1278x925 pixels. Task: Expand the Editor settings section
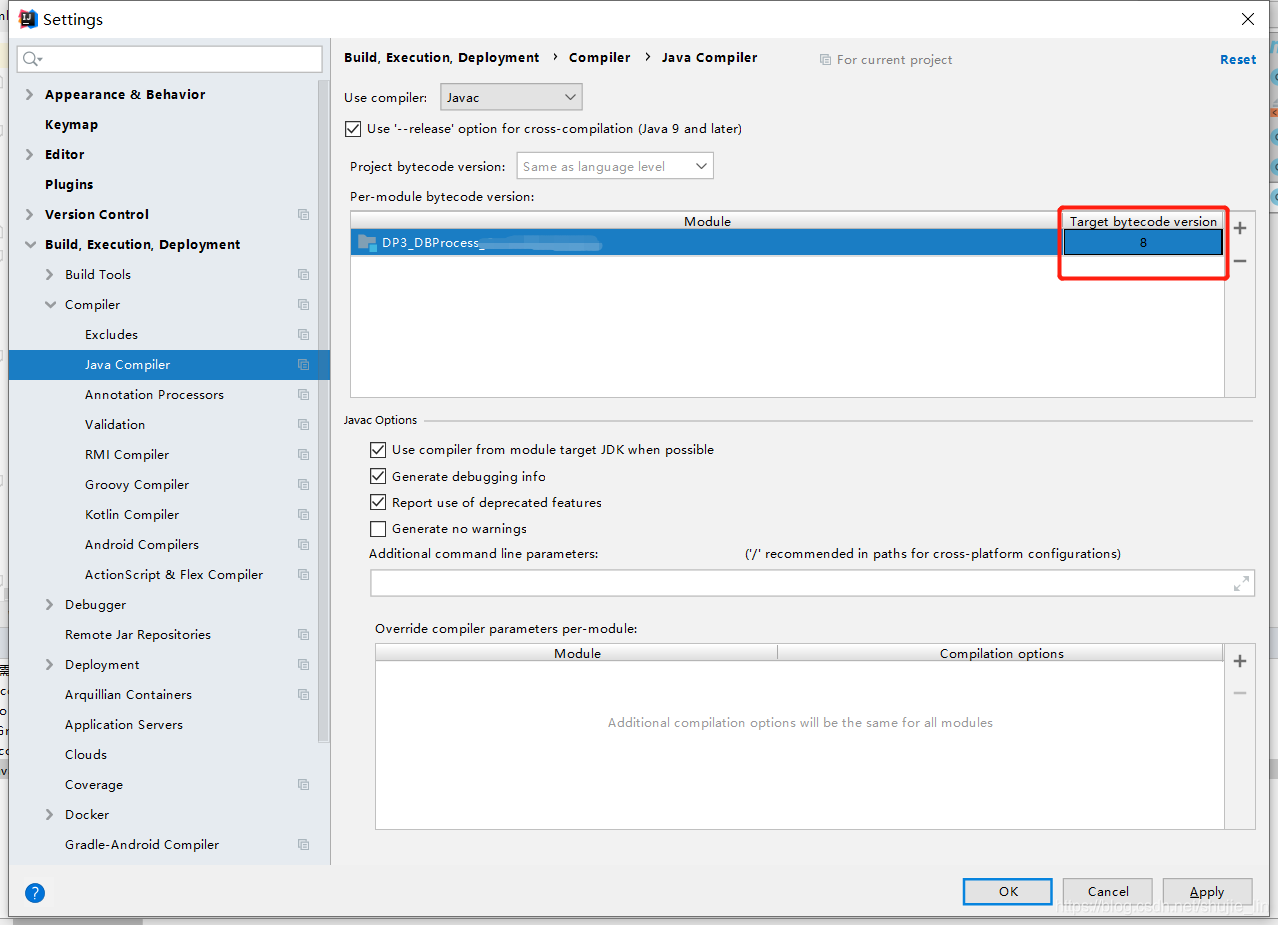(x=30, y=154)
